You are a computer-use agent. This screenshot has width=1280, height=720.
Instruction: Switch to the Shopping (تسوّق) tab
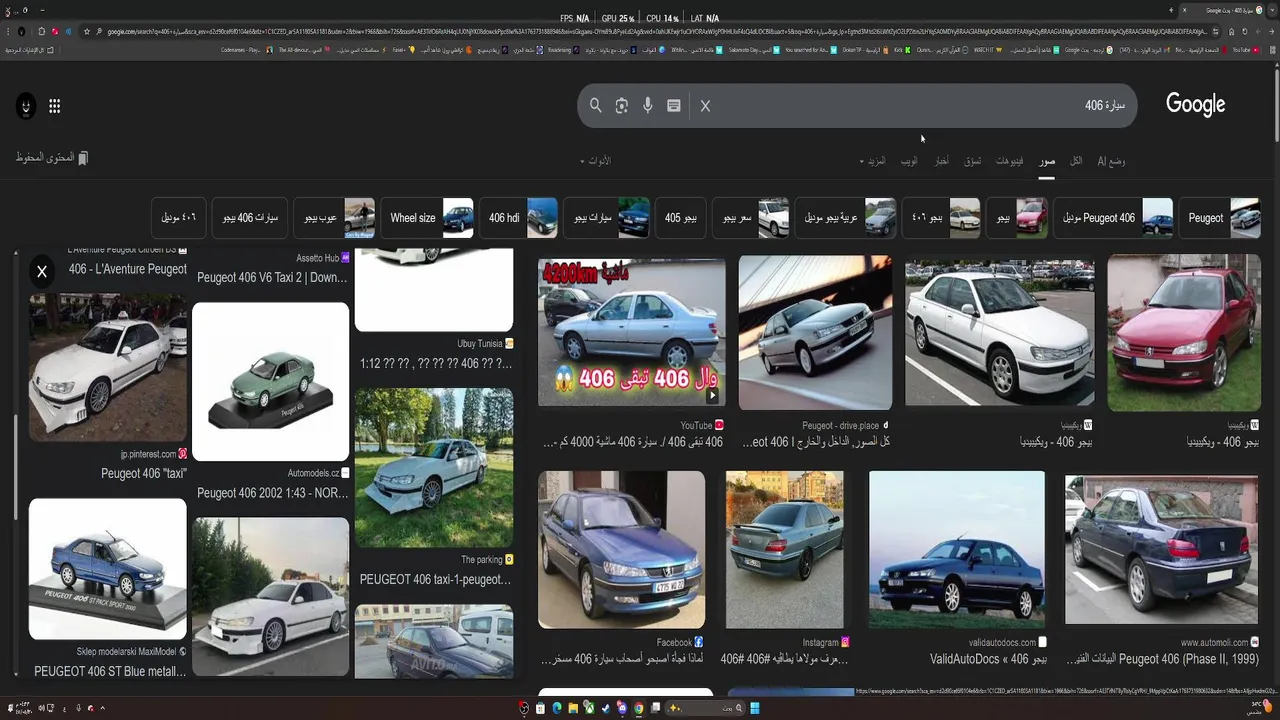(x=973, y=161)
